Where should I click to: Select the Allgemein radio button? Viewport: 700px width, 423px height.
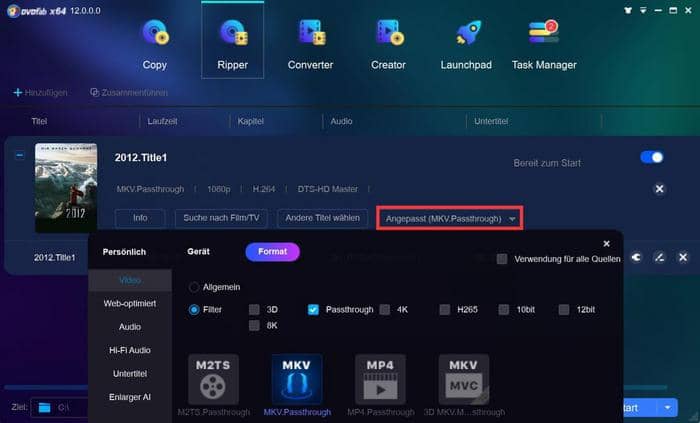point(194,287)
